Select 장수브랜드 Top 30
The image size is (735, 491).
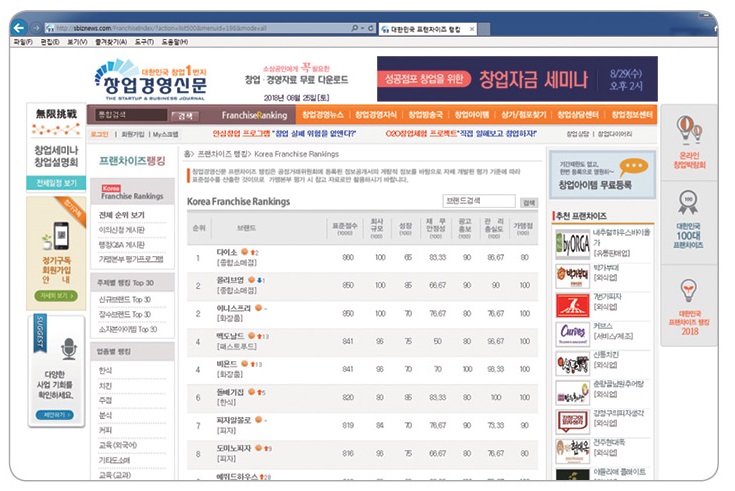click(x=125, y=314)
